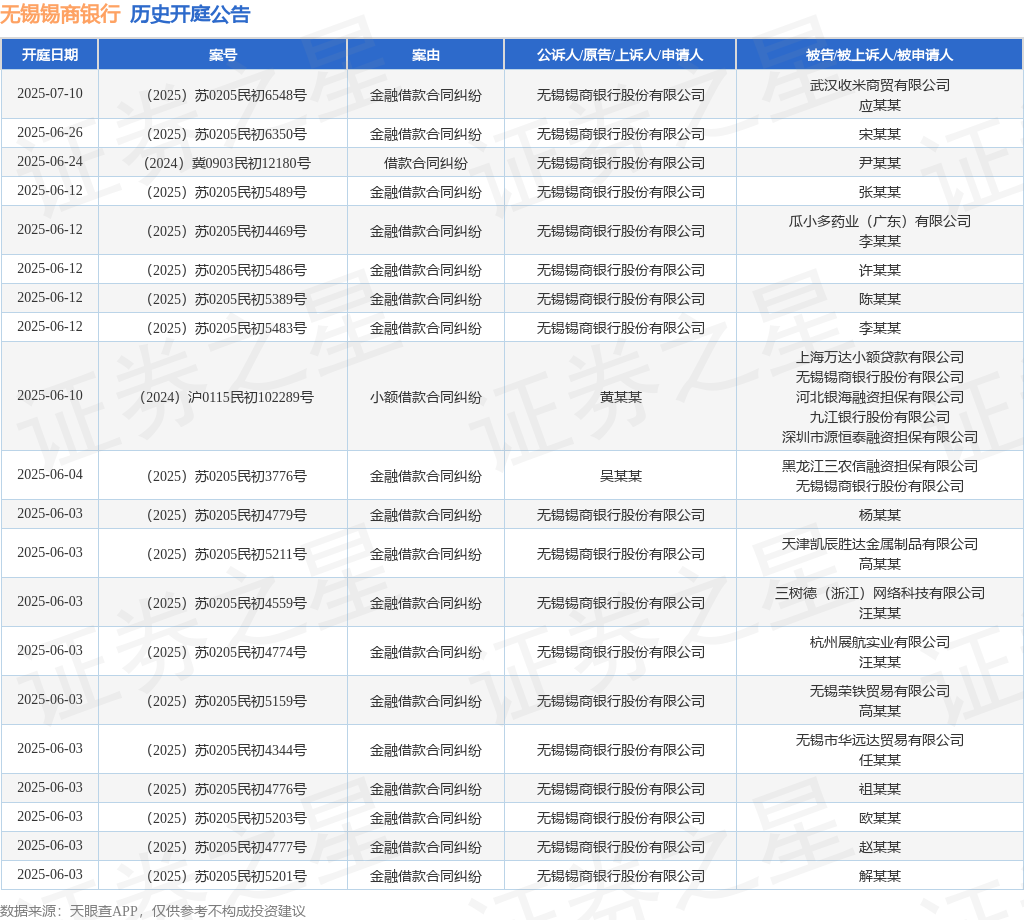The height and width of the screenshot is (920, 1024).
Task: Click the 无锡锡商银行 title text
Action: point(60,14)
